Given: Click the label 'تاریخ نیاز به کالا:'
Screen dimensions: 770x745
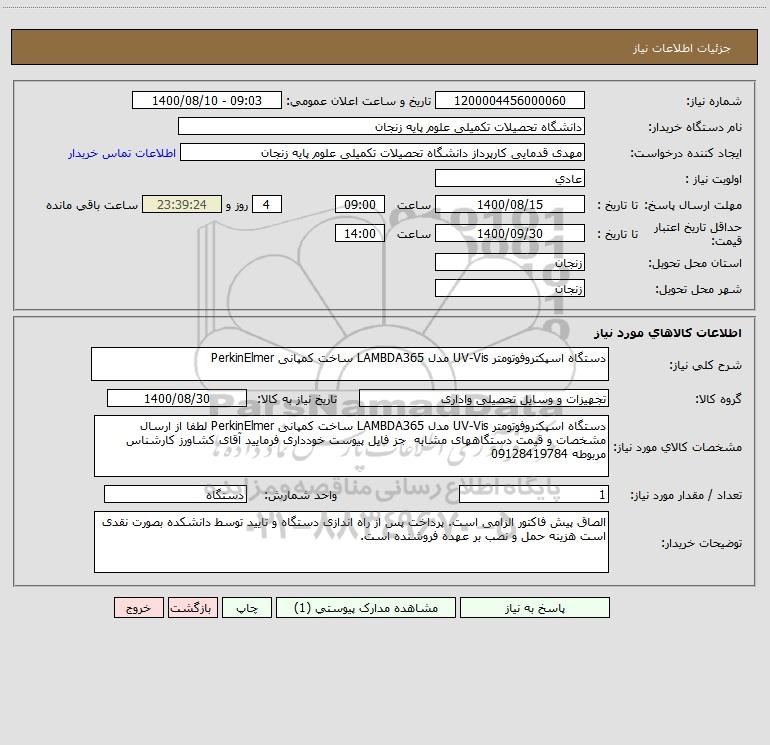Looking at the screenshot, I should [298, 399].
